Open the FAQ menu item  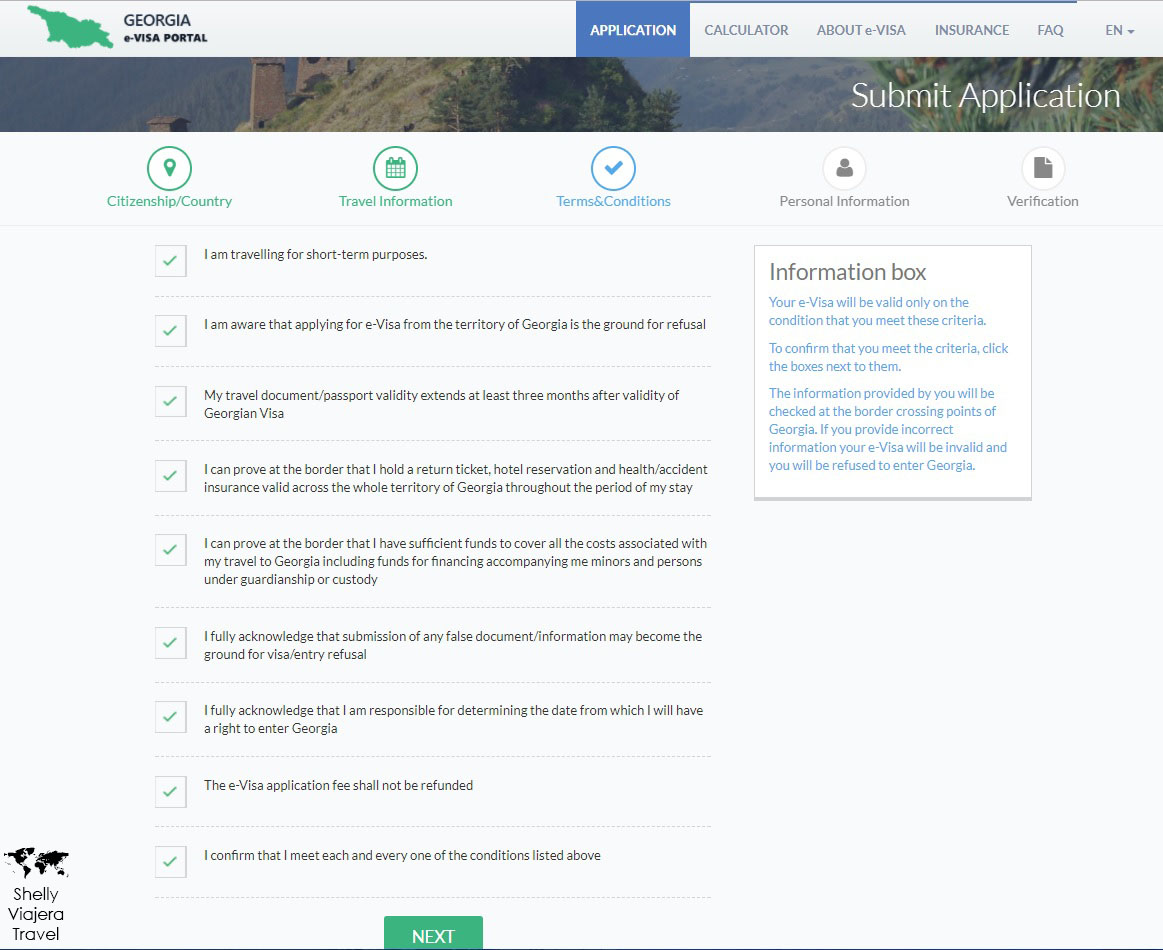pyautogui.click(x=1050, y=30)
